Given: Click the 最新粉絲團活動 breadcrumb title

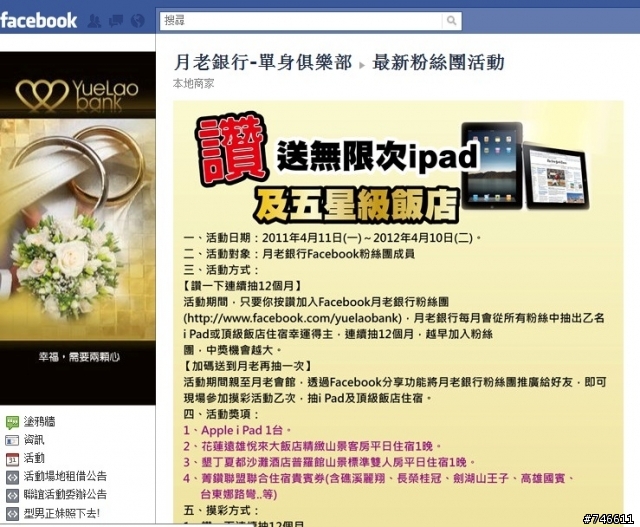Looking at the screenshot, I should point(438,62).
